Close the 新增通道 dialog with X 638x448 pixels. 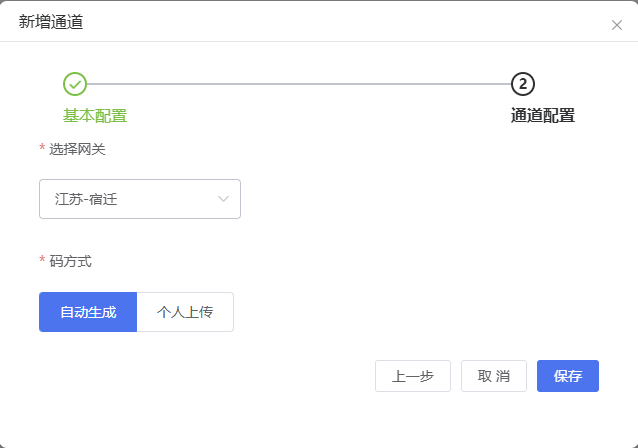pyautogui.click(x=616, y=25)
